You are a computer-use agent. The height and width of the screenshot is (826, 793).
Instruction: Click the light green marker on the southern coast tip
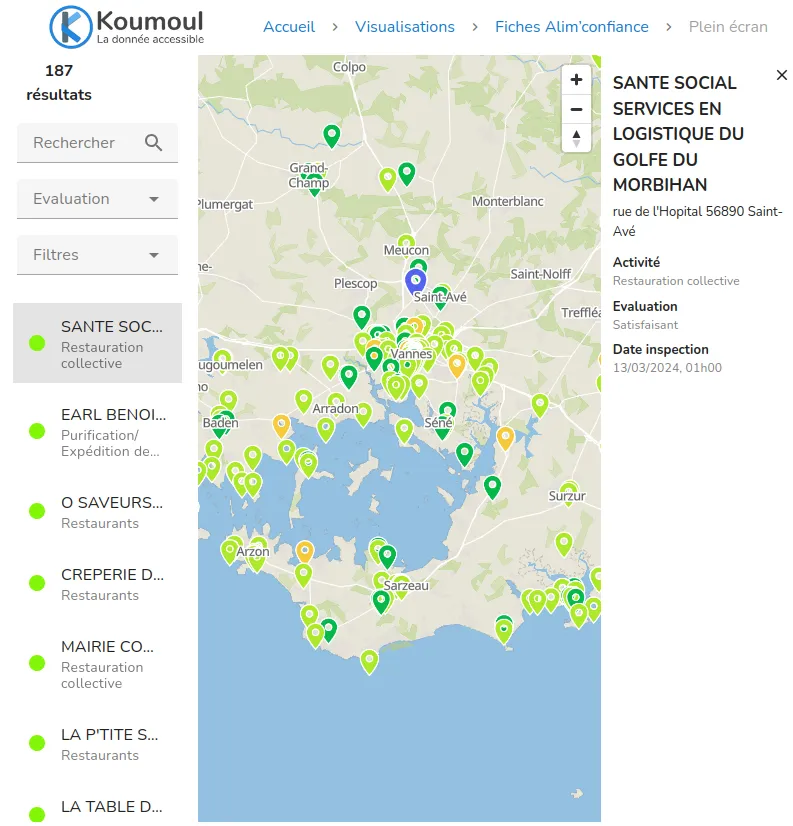[x=369, y=662]
